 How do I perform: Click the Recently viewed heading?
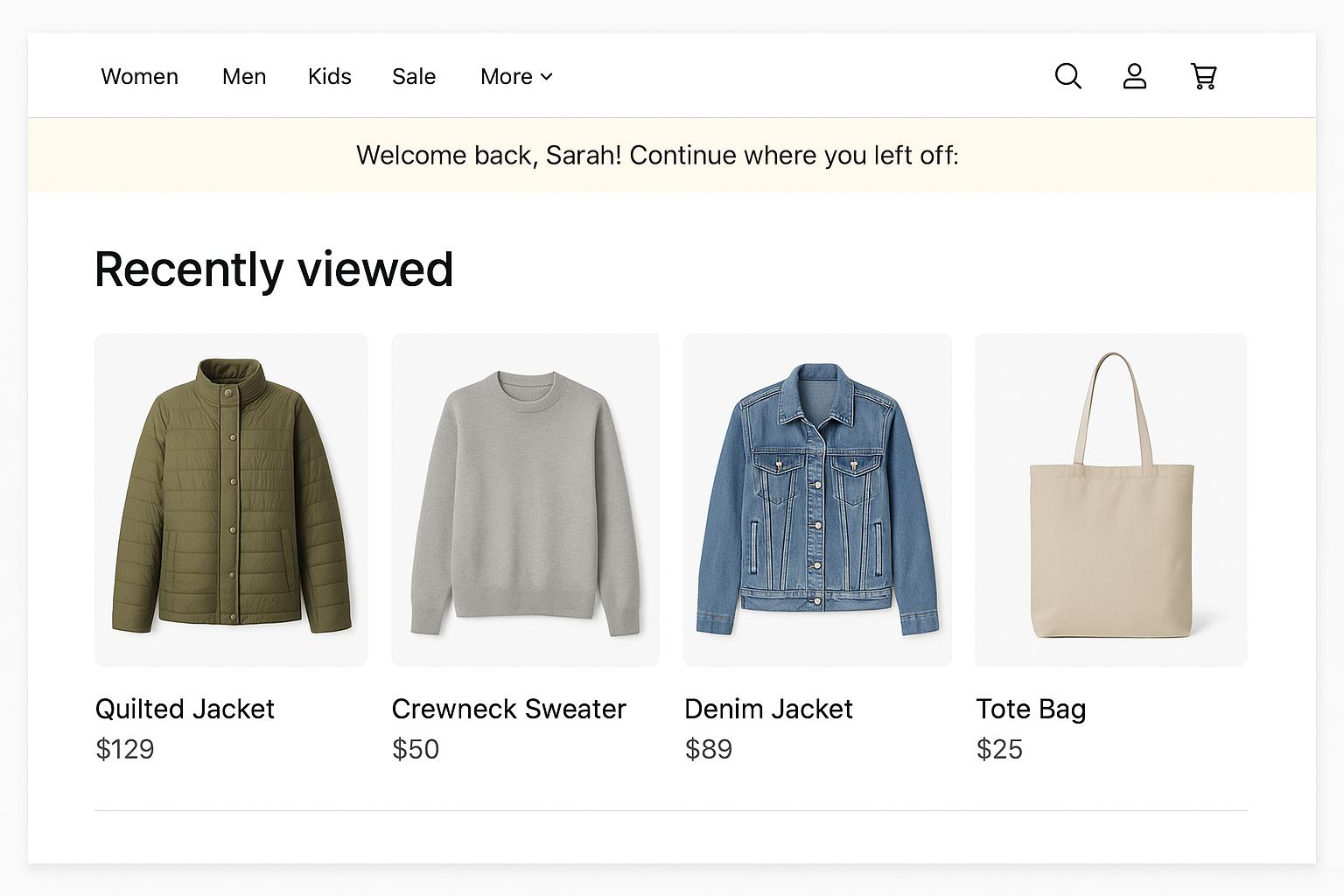coord(274,269)
